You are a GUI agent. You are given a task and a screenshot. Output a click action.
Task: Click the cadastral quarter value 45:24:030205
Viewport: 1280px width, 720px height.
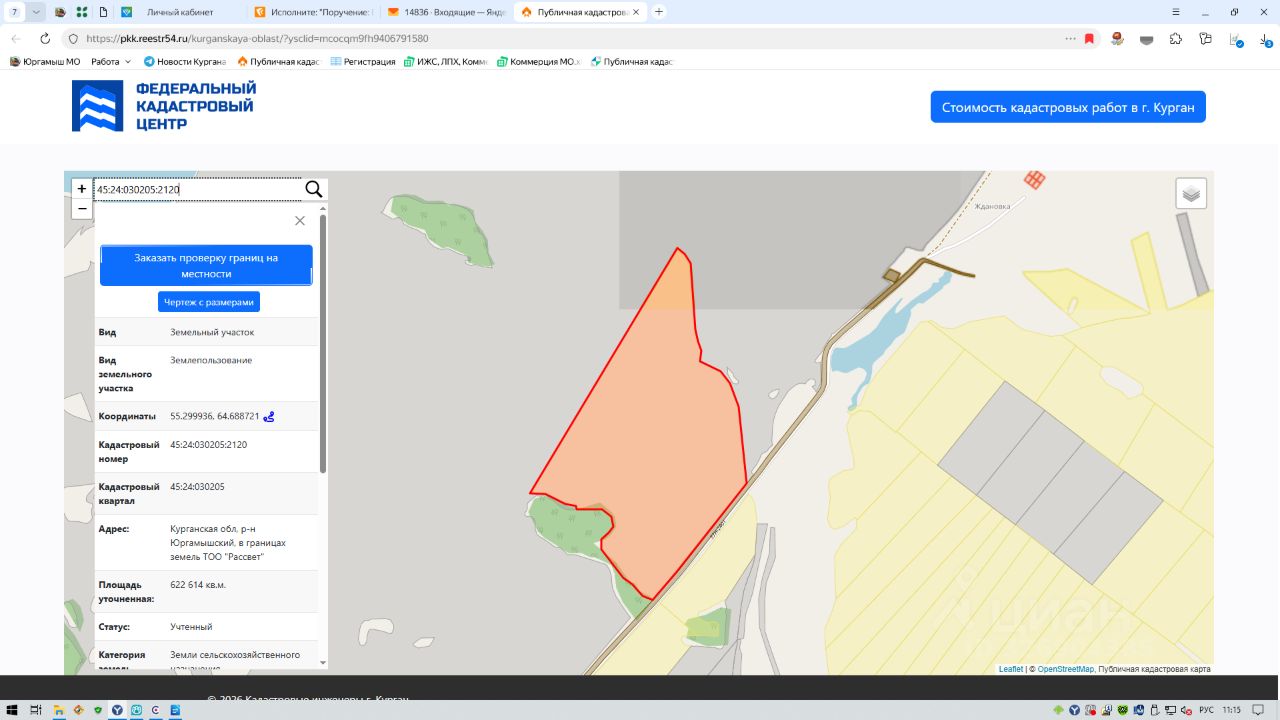[x=198, y=487]
